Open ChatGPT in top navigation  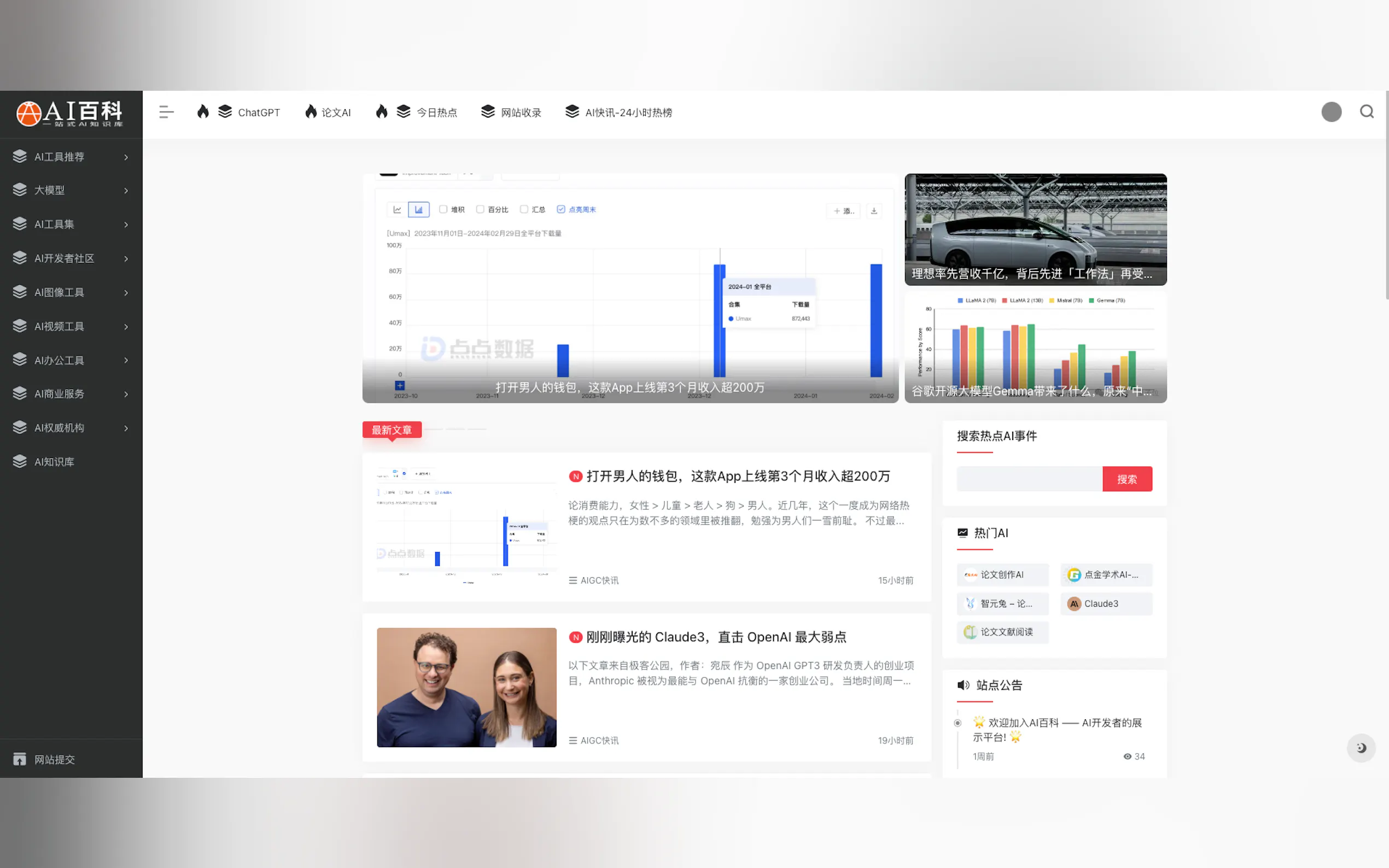(x=259, y=113)
